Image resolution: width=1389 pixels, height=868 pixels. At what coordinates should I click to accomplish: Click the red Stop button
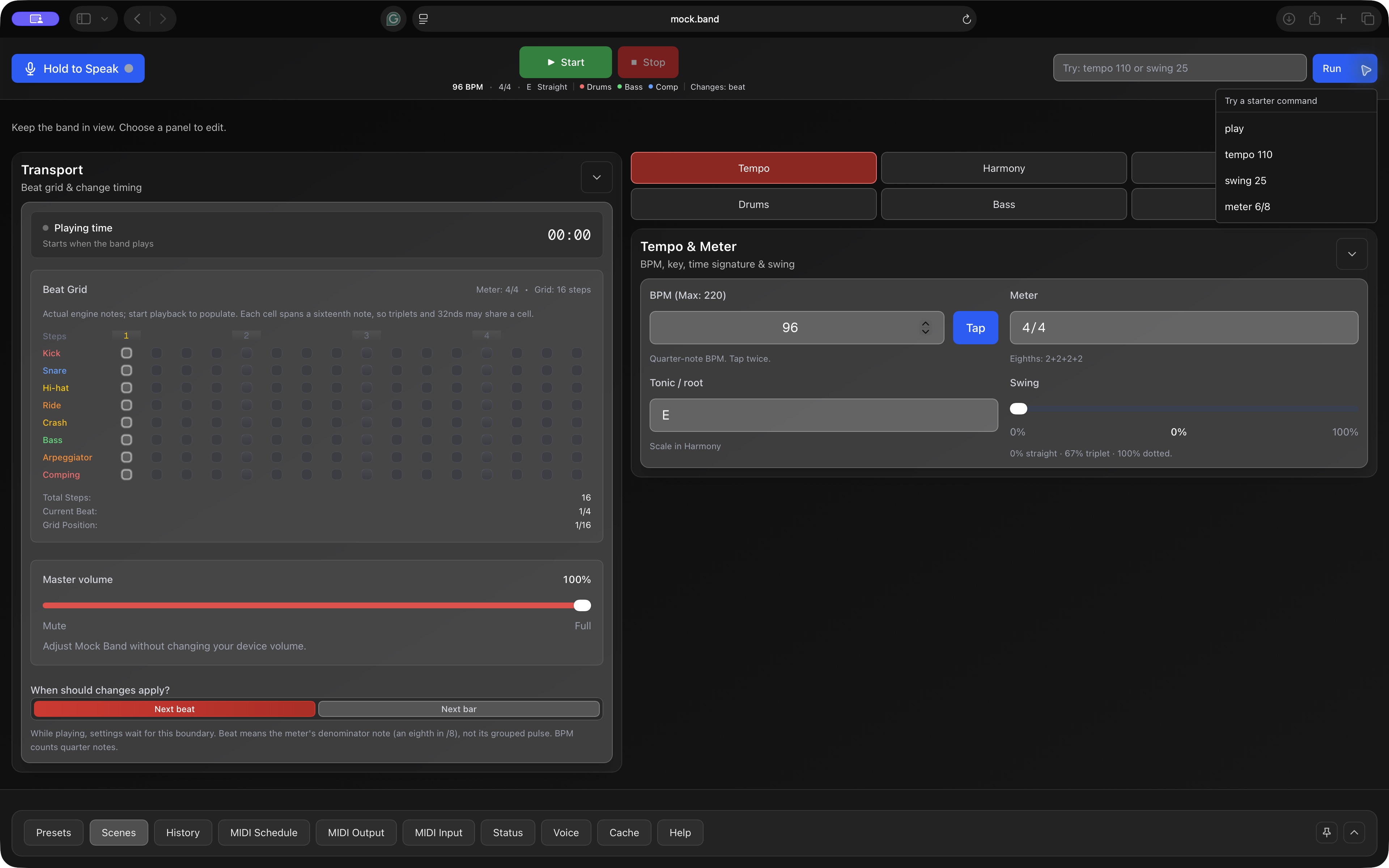648,62
